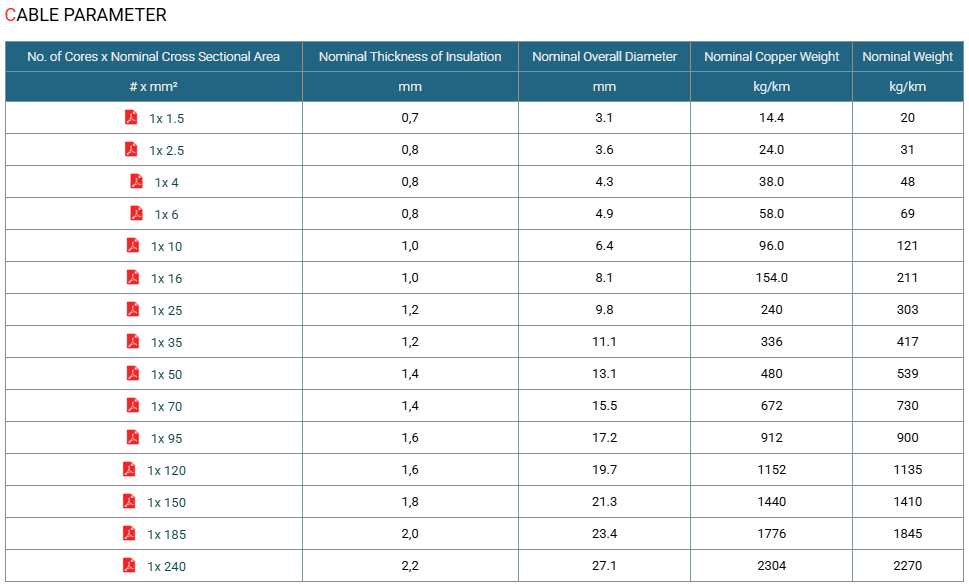Open the PDF datasheet icon for 1x 10
The width and height of the screenshot is (969, 587).
[133, 246]
